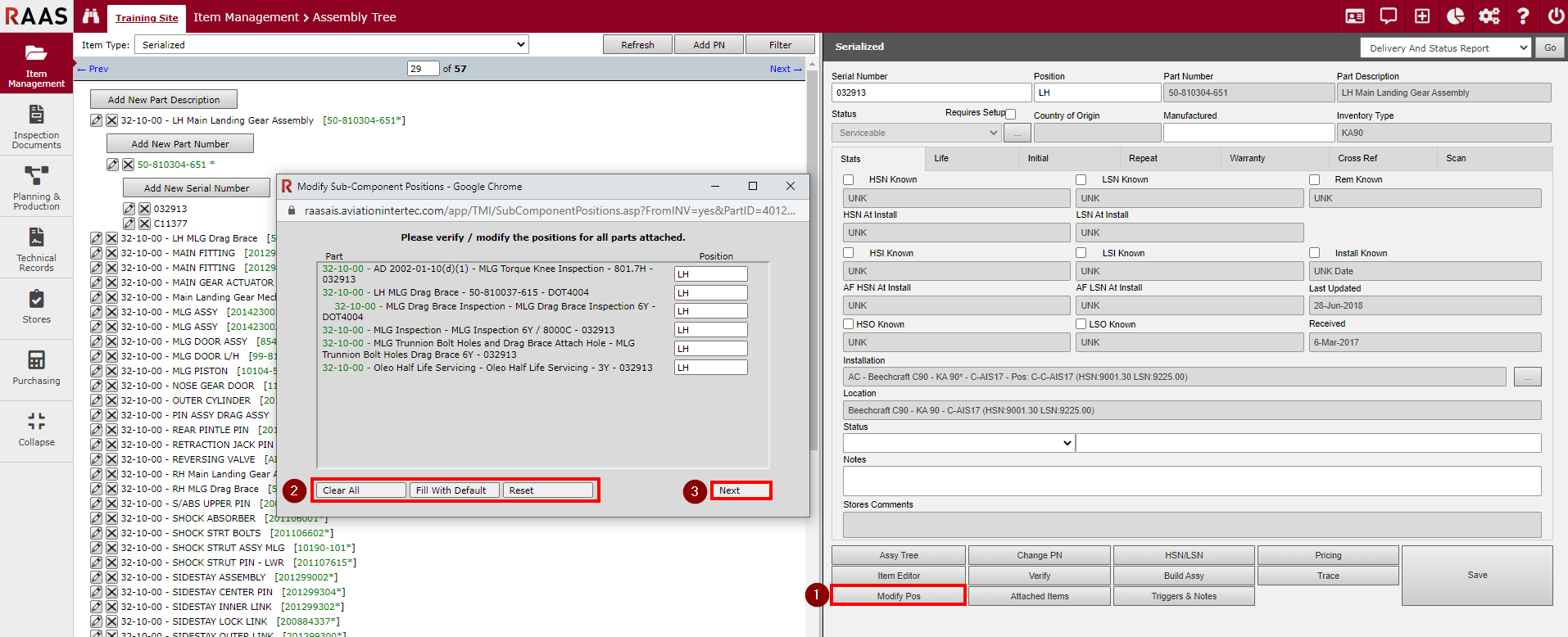Open the empty Status dropdown below Location

click(x=958, y=443)
